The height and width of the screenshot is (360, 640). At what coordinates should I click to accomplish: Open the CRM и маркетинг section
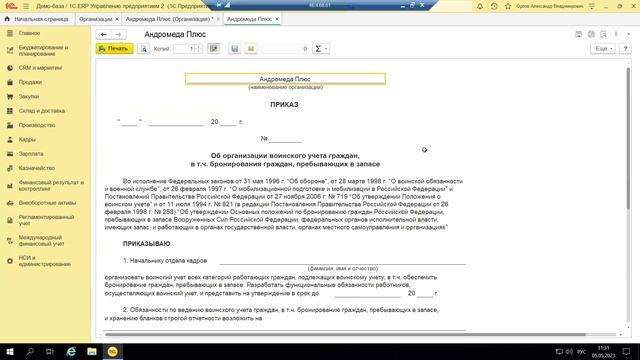click(40, 68)
